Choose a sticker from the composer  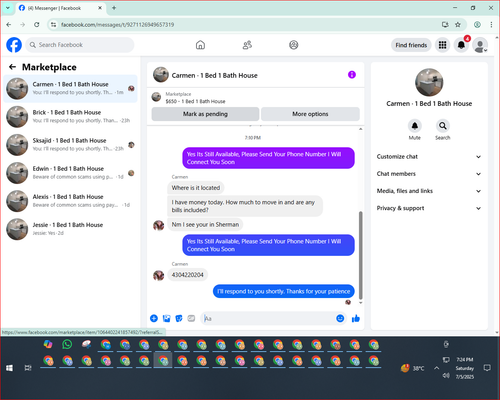[x=179, y=318]
